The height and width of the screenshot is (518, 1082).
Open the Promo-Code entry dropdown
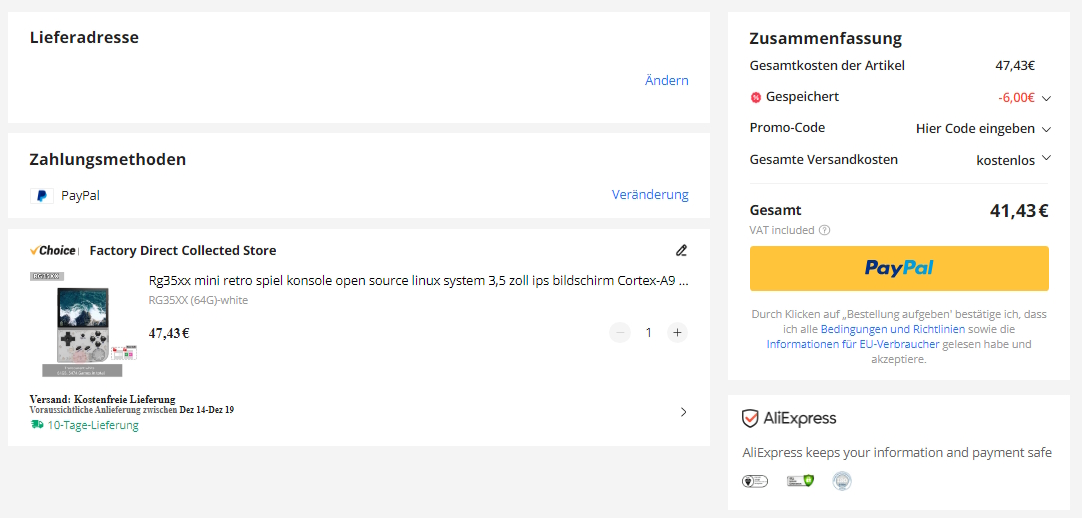[x=1046, y=129]
